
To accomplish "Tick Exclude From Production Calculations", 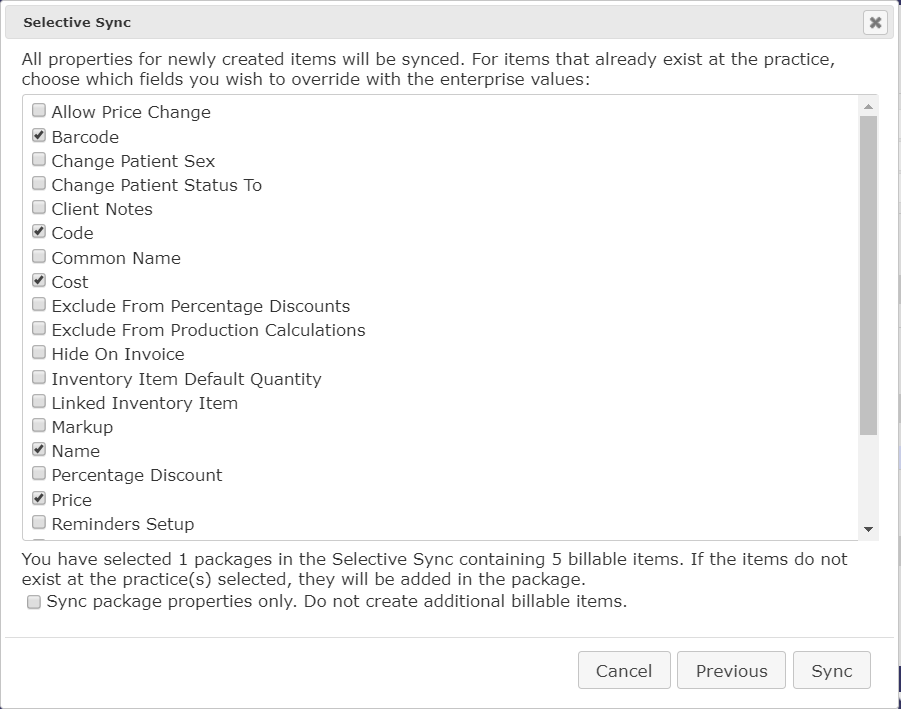I will pos(38,328).
